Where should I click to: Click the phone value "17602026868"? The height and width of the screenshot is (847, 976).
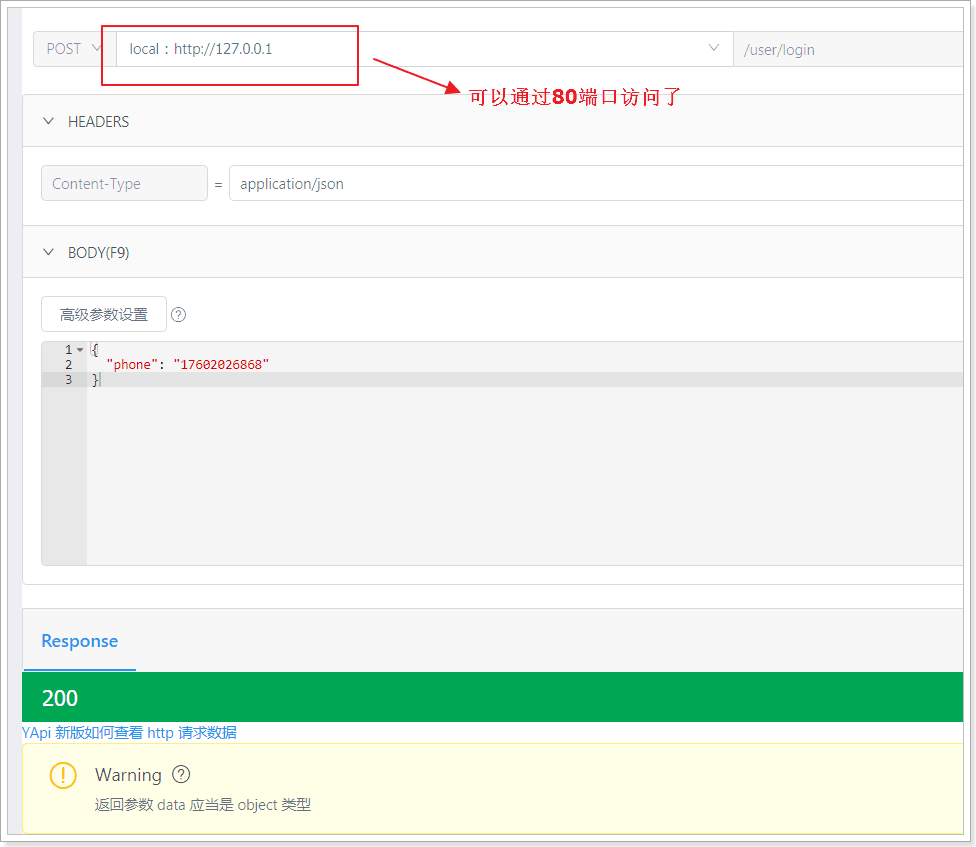222,365
